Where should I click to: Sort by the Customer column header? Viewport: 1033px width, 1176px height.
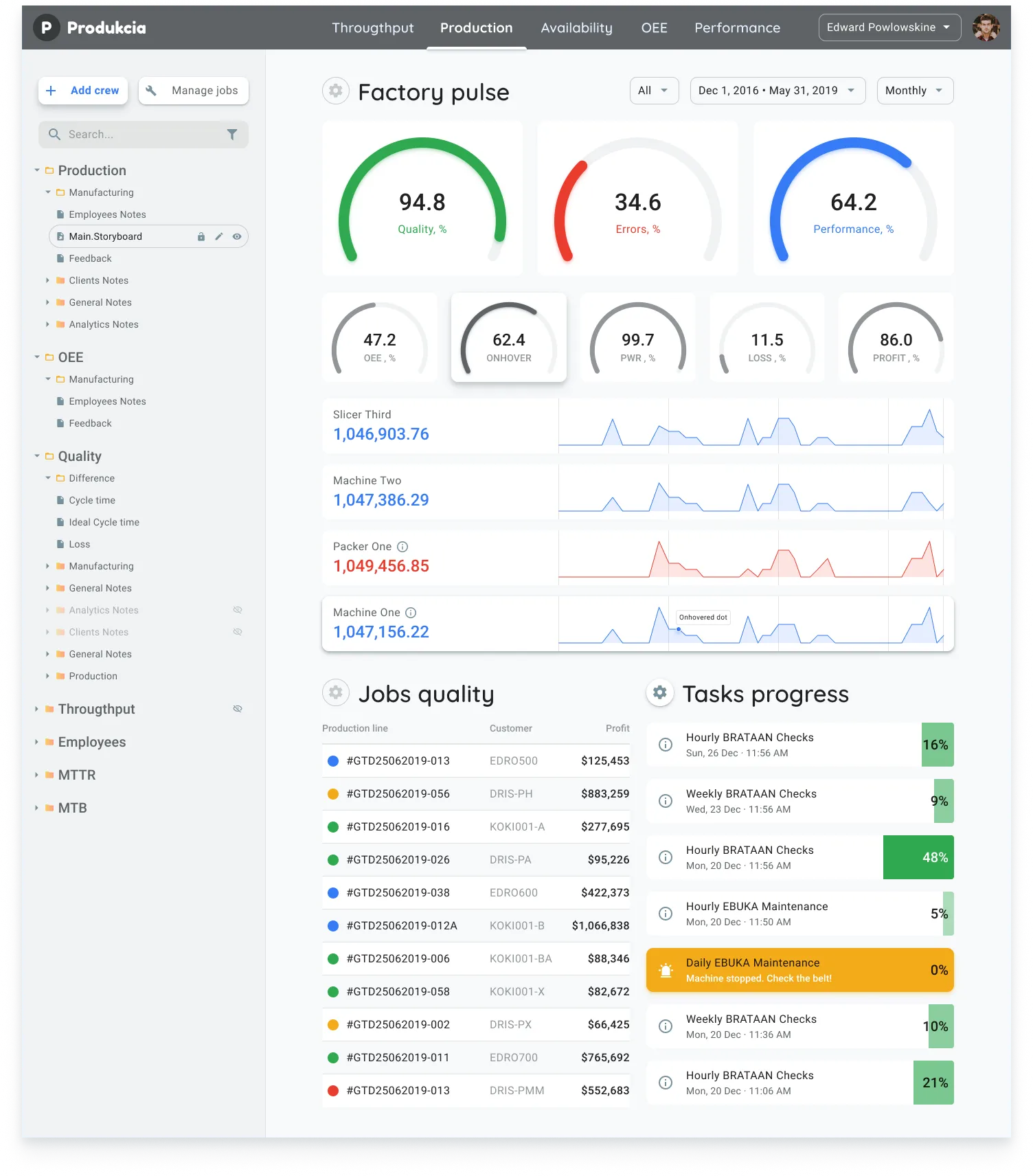(511, 728)
